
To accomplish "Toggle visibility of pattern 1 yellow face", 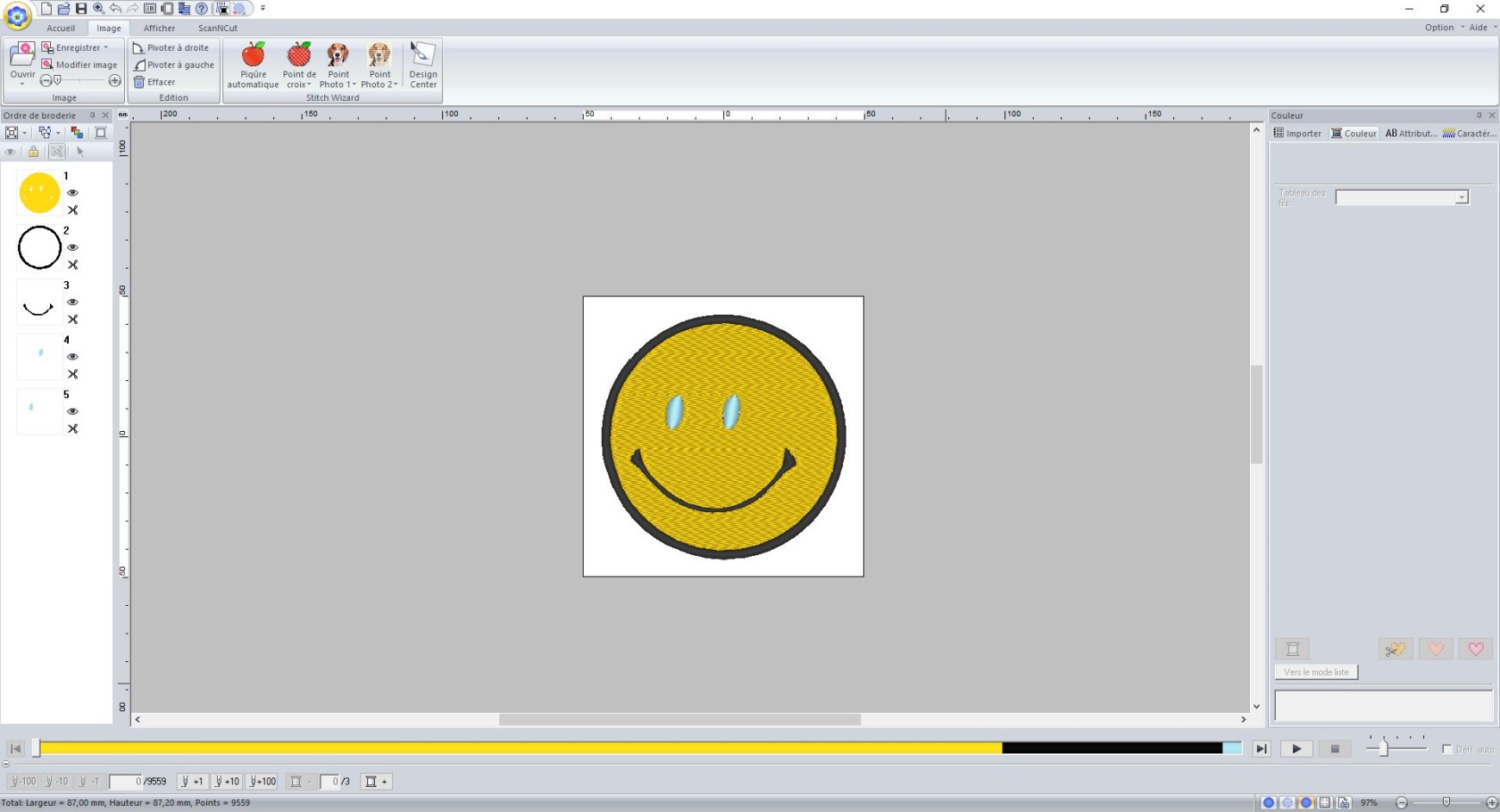I will click(x=72, y=193).
